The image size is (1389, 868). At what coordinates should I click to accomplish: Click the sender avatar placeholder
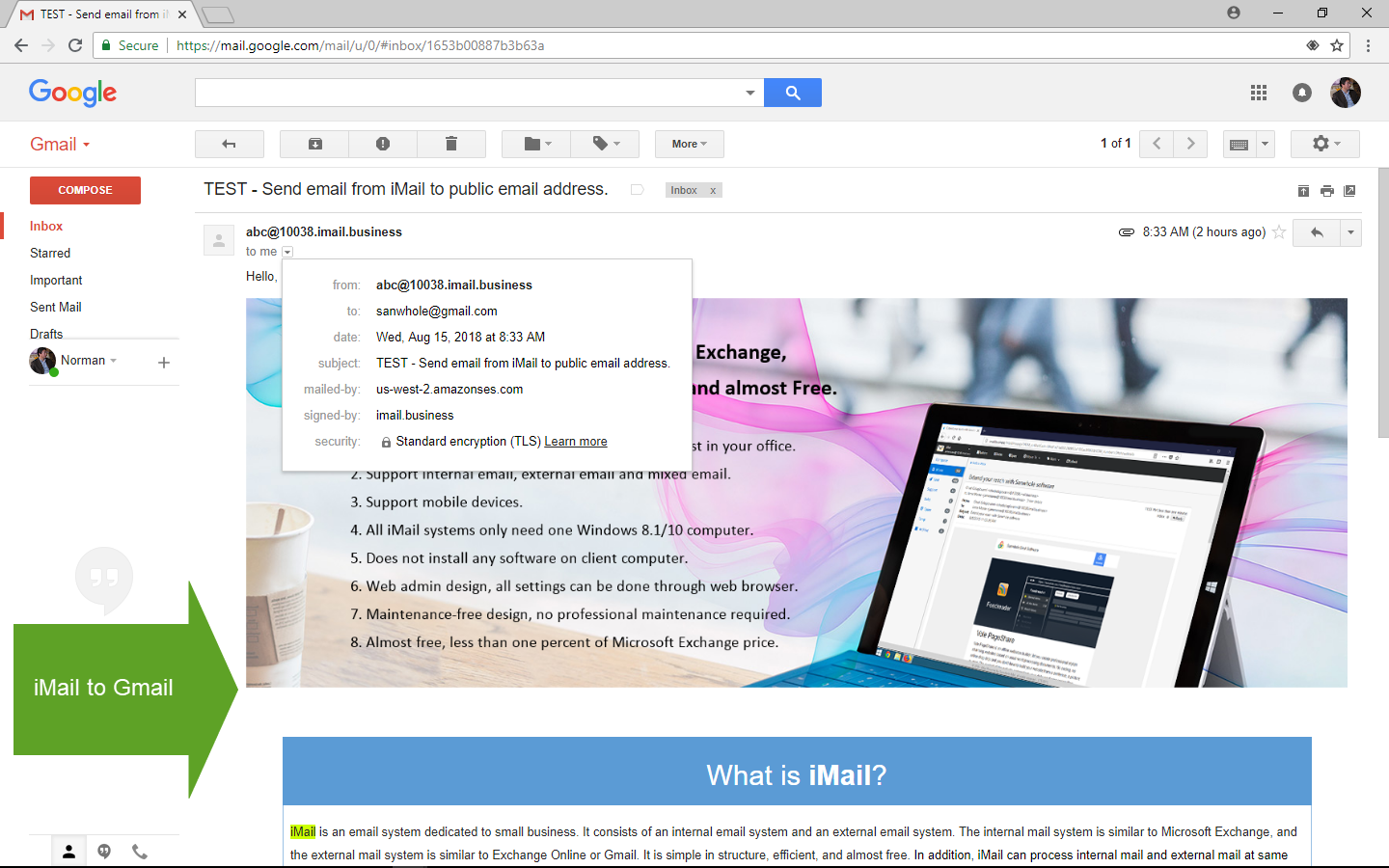click(x=219, y=240)
